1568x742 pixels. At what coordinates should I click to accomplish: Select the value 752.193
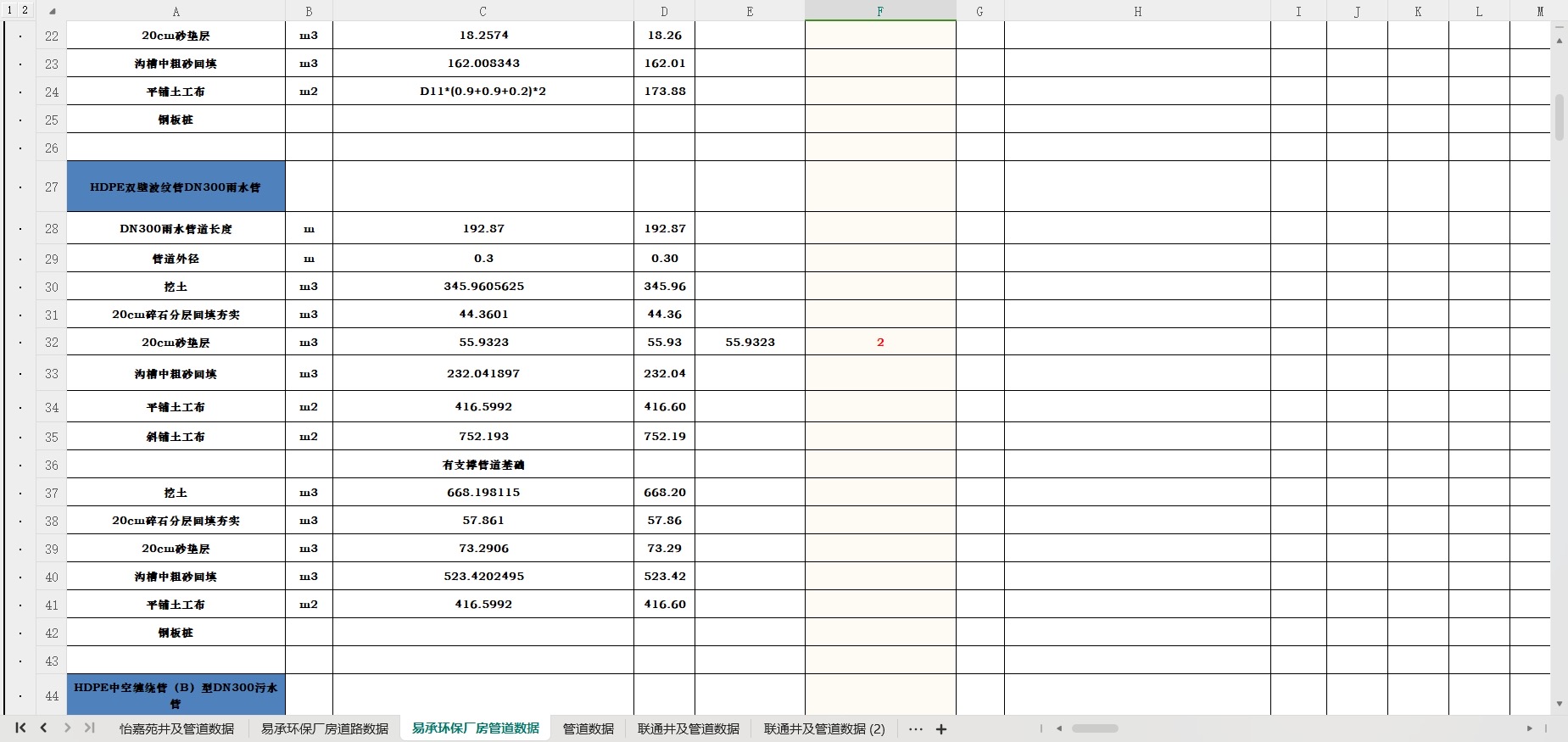483,437
